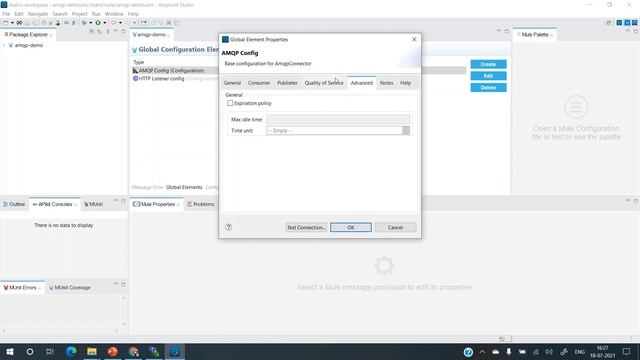Open the MUnit tab
The width and height of the screenshot is (640, 360).
click(94, 204)
